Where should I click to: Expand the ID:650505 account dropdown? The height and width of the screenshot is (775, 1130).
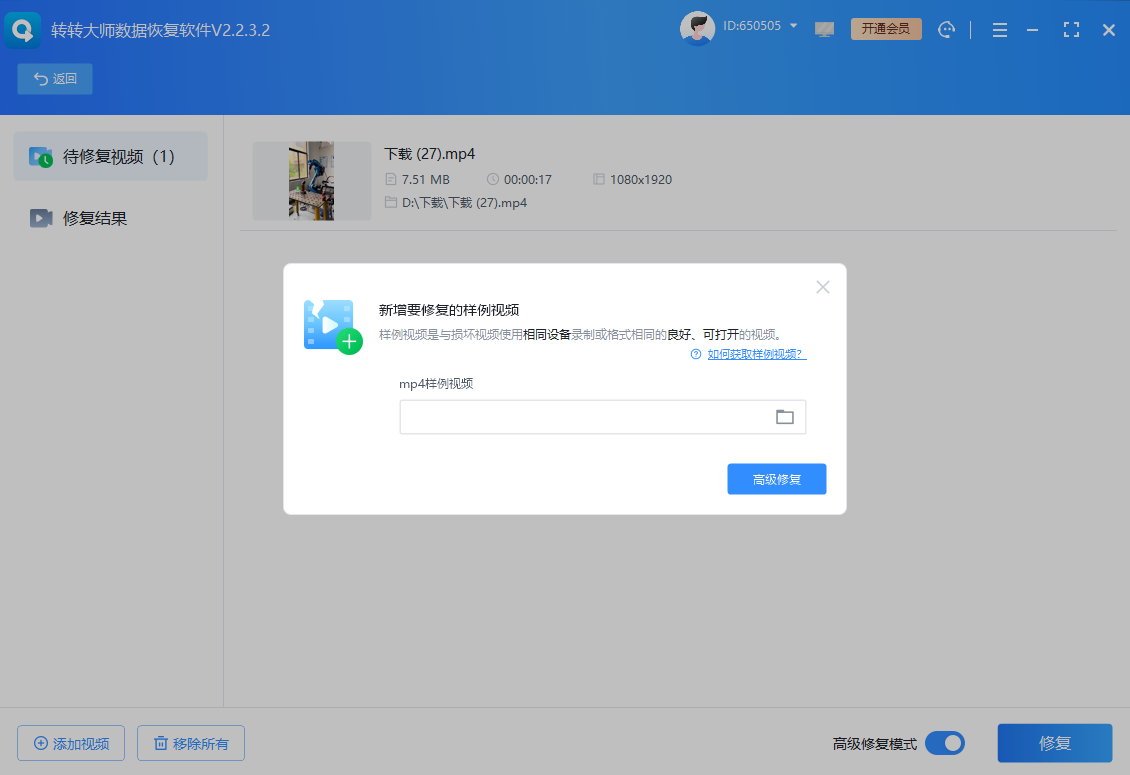pos(793,25)
